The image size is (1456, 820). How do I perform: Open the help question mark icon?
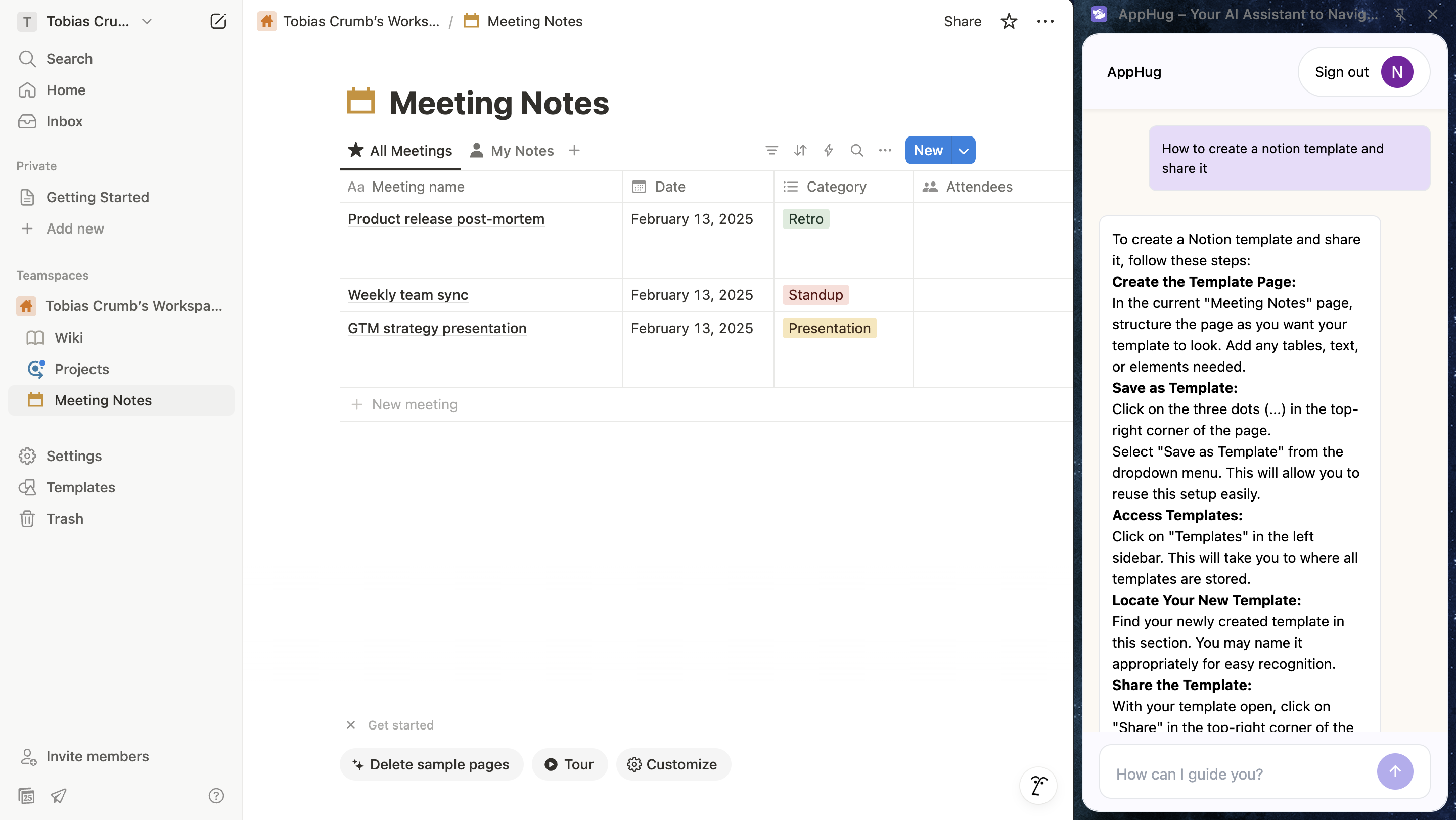pos(216,796)
